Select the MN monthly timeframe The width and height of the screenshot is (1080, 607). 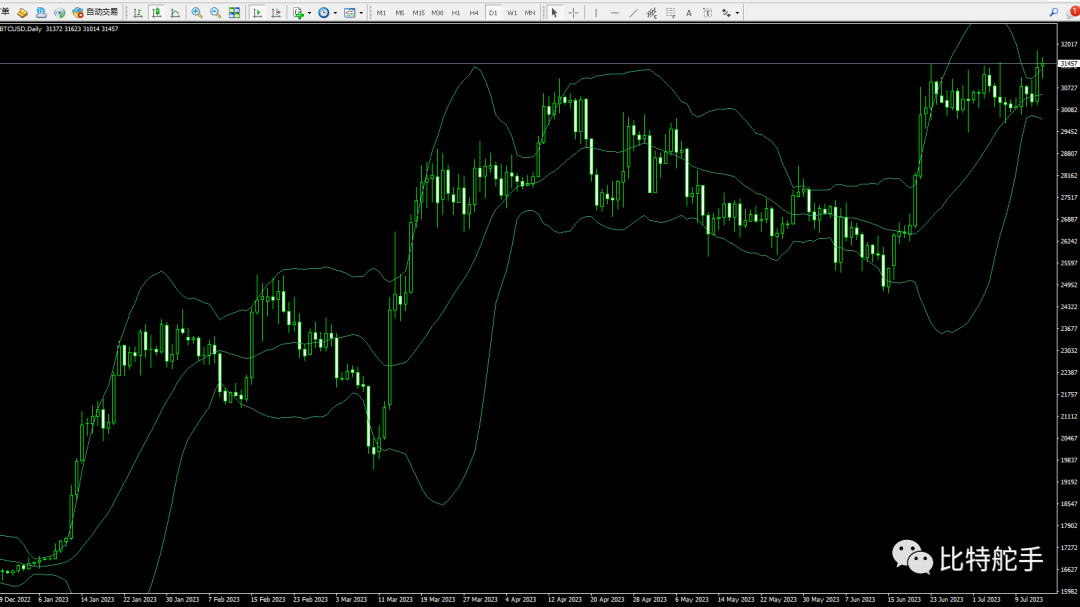[x=530, y=12]
